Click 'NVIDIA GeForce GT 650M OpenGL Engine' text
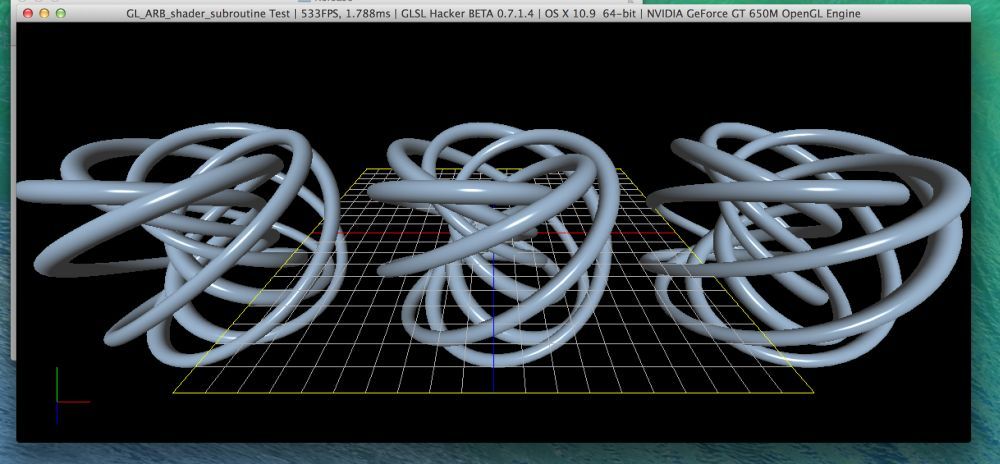Screen dimensions: 1000x464 click(x=752, y=13)
